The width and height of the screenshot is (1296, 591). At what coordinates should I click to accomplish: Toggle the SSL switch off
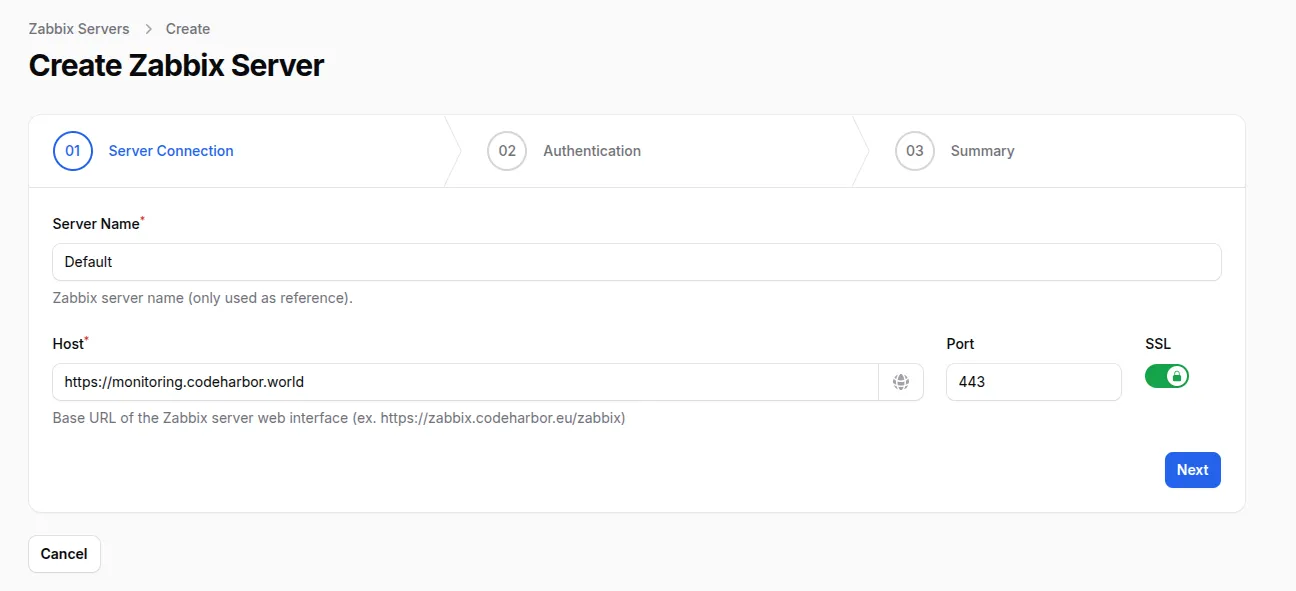coord(1167,376)
